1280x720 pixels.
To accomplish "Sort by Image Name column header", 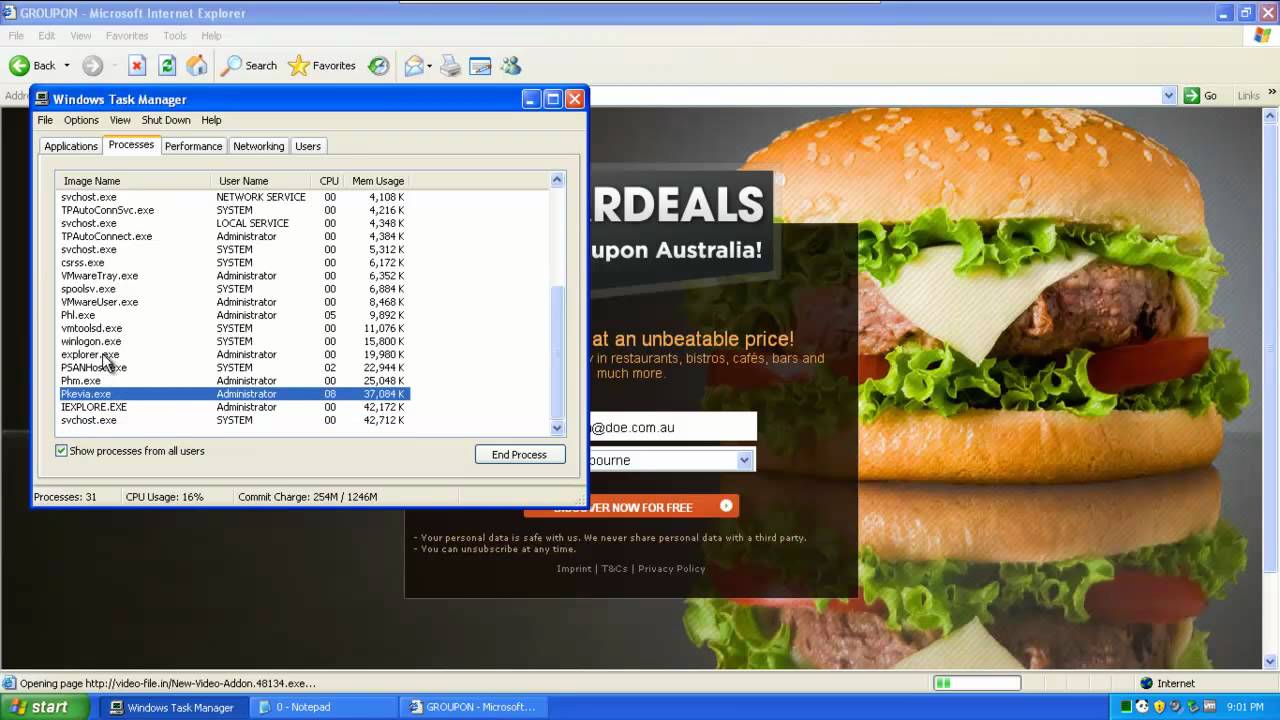I will coord(133,181).
